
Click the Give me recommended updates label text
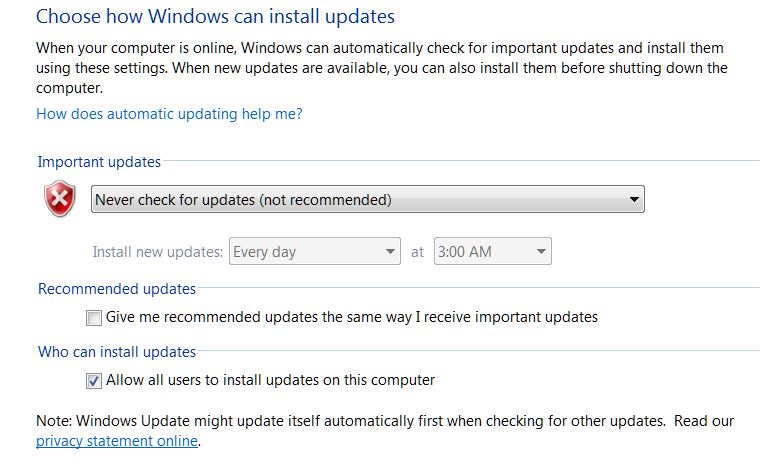(351, 317)
